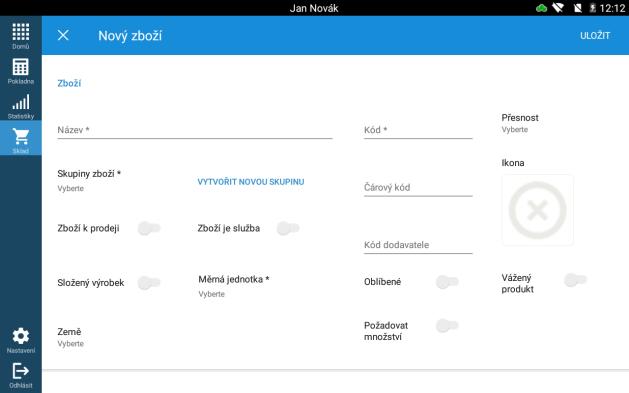Image resolution: width=629 pixels, height=393 pixels.
Task: Click the Wi-Fi status icon
Action: click(558, 8)
